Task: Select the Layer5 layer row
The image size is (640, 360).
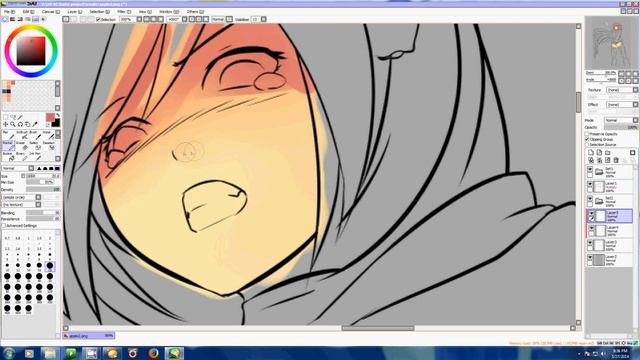Action: (x=610, y=216)
